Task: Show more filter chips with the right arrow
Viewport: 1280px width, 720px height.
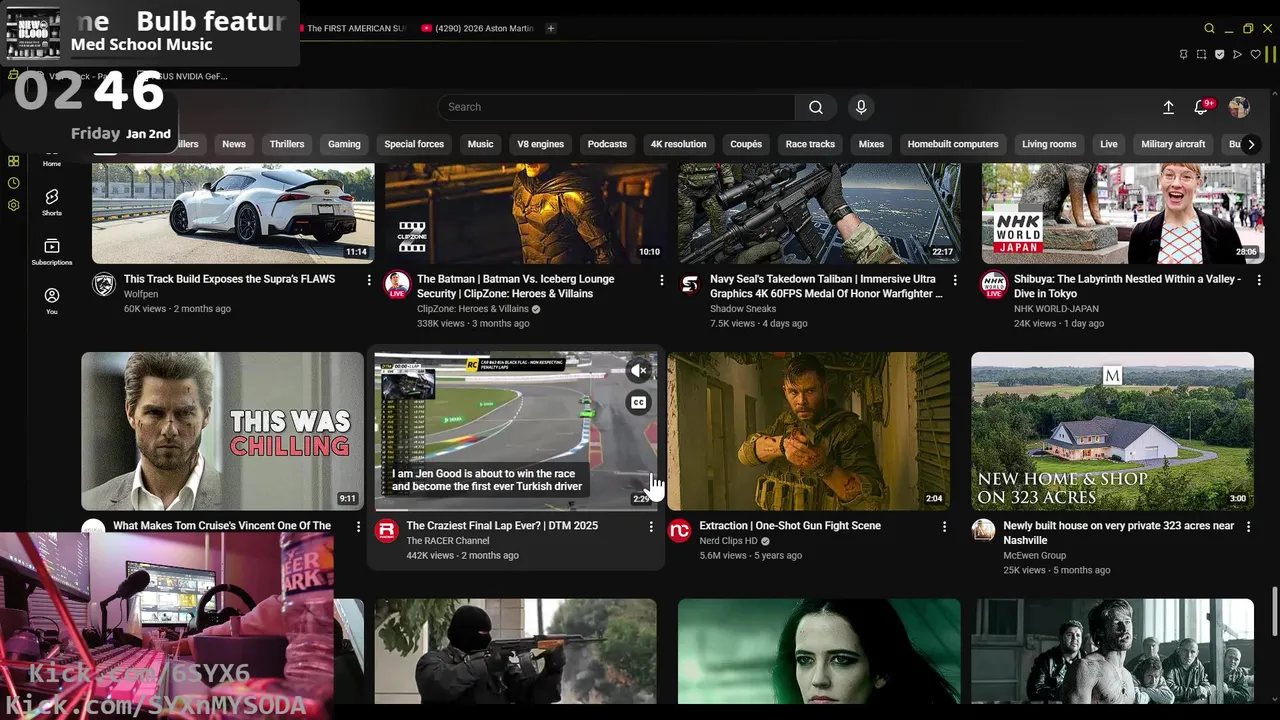Action: click(1250, 144)
